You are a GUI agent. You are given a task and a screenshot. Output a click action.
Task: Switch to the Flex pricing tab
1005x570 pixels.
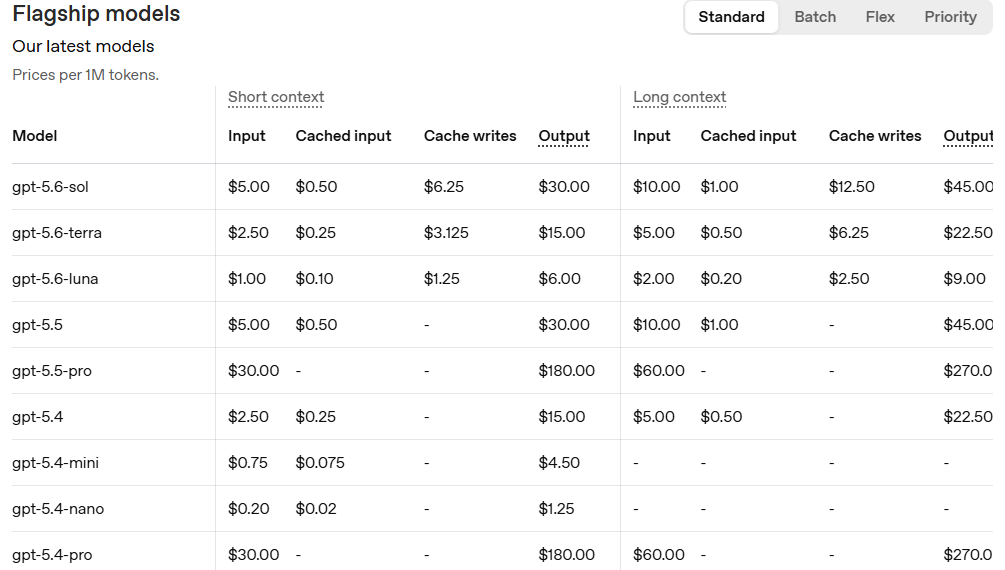(x=879, y=17)
